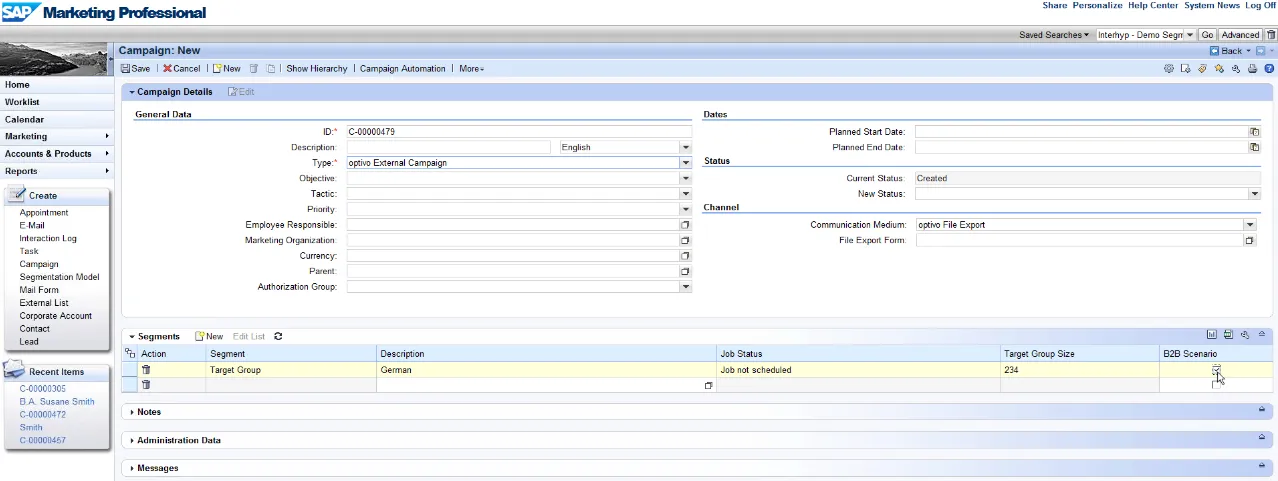Viewport: 1278px width, 481px height.
Task: Open value help for File Export Form
Action: tap(1249, 240)
